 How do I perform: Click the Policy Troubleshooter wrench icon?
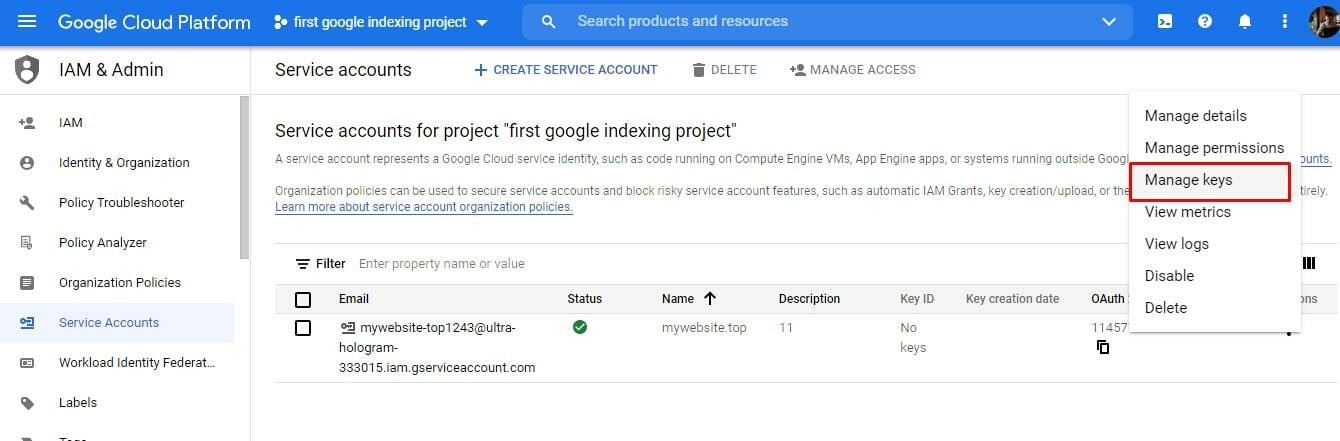(x=27, y=203)
